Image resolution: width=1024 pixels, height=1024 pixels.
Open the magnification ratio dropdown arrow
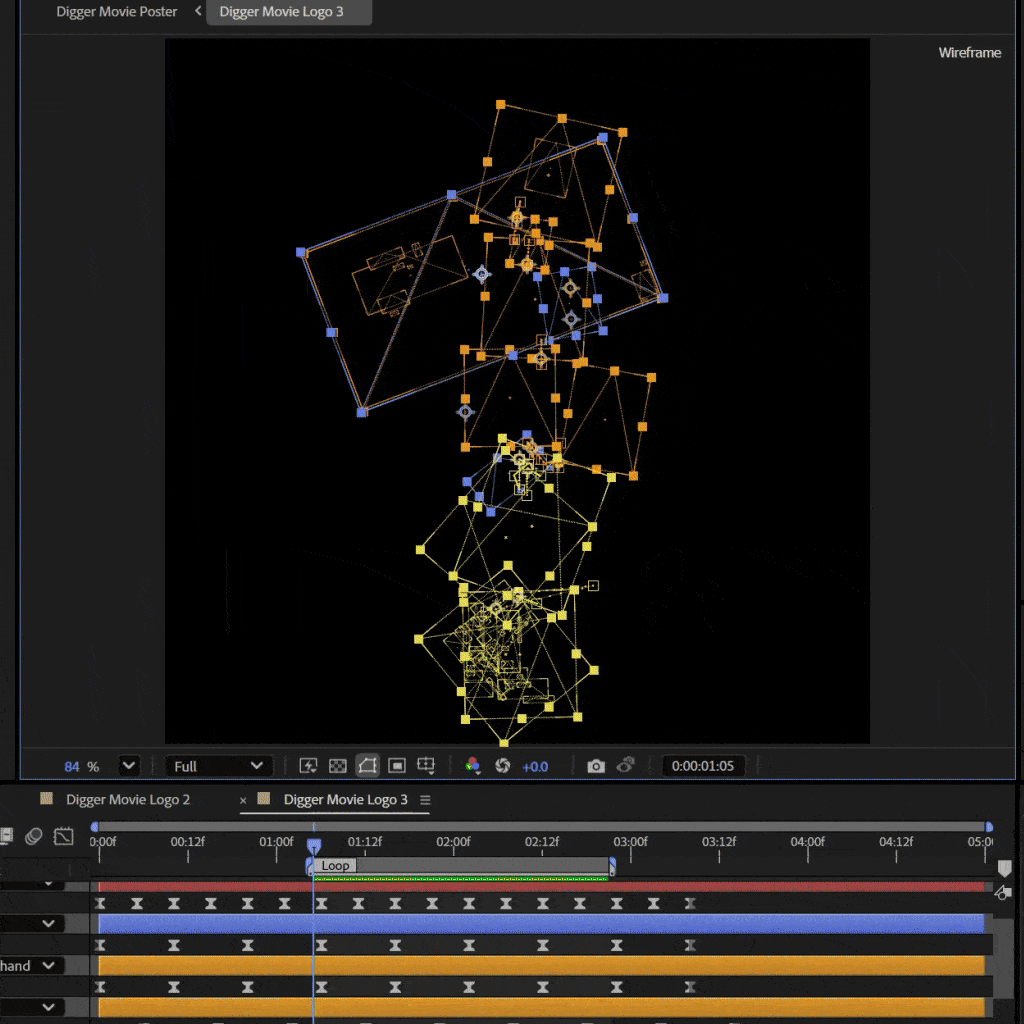coord(129,765)
